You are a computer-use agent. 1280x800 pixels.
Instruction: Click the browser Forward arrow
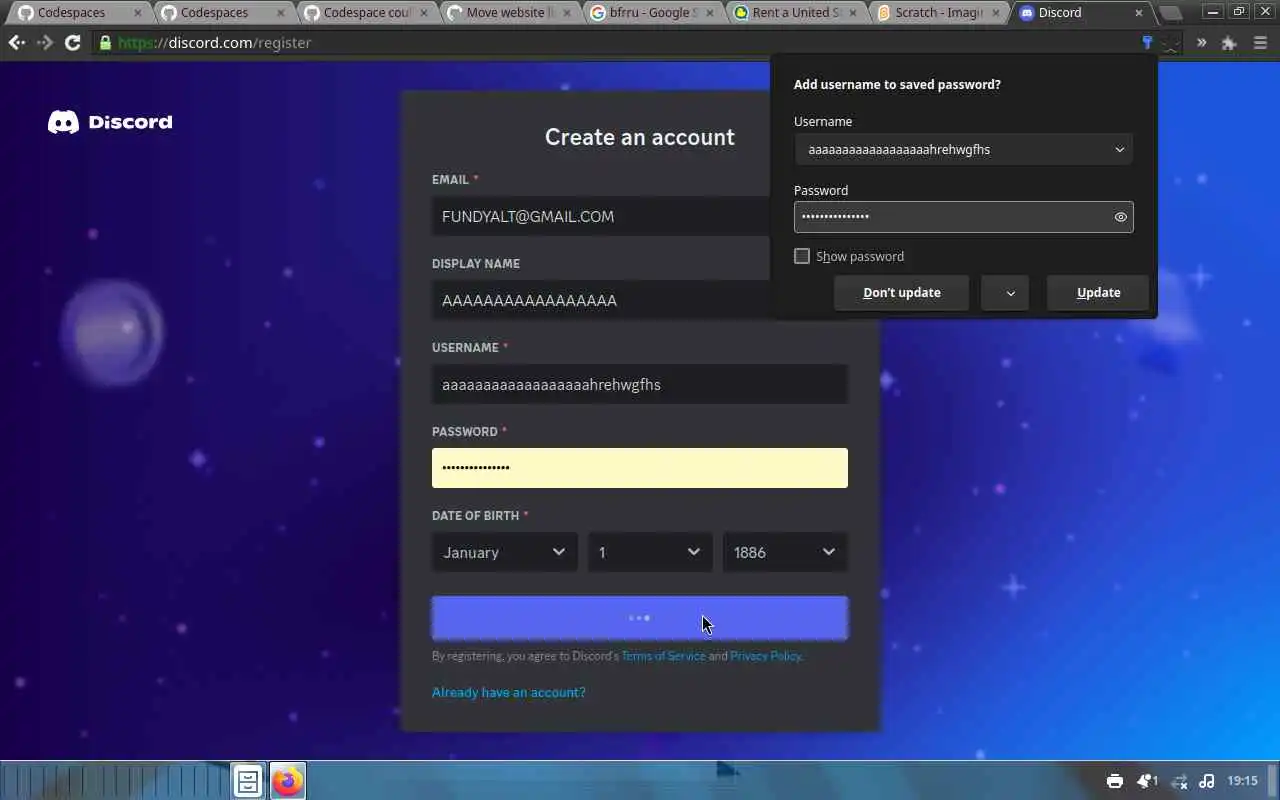pyautogui.click(x=45, y=43)
